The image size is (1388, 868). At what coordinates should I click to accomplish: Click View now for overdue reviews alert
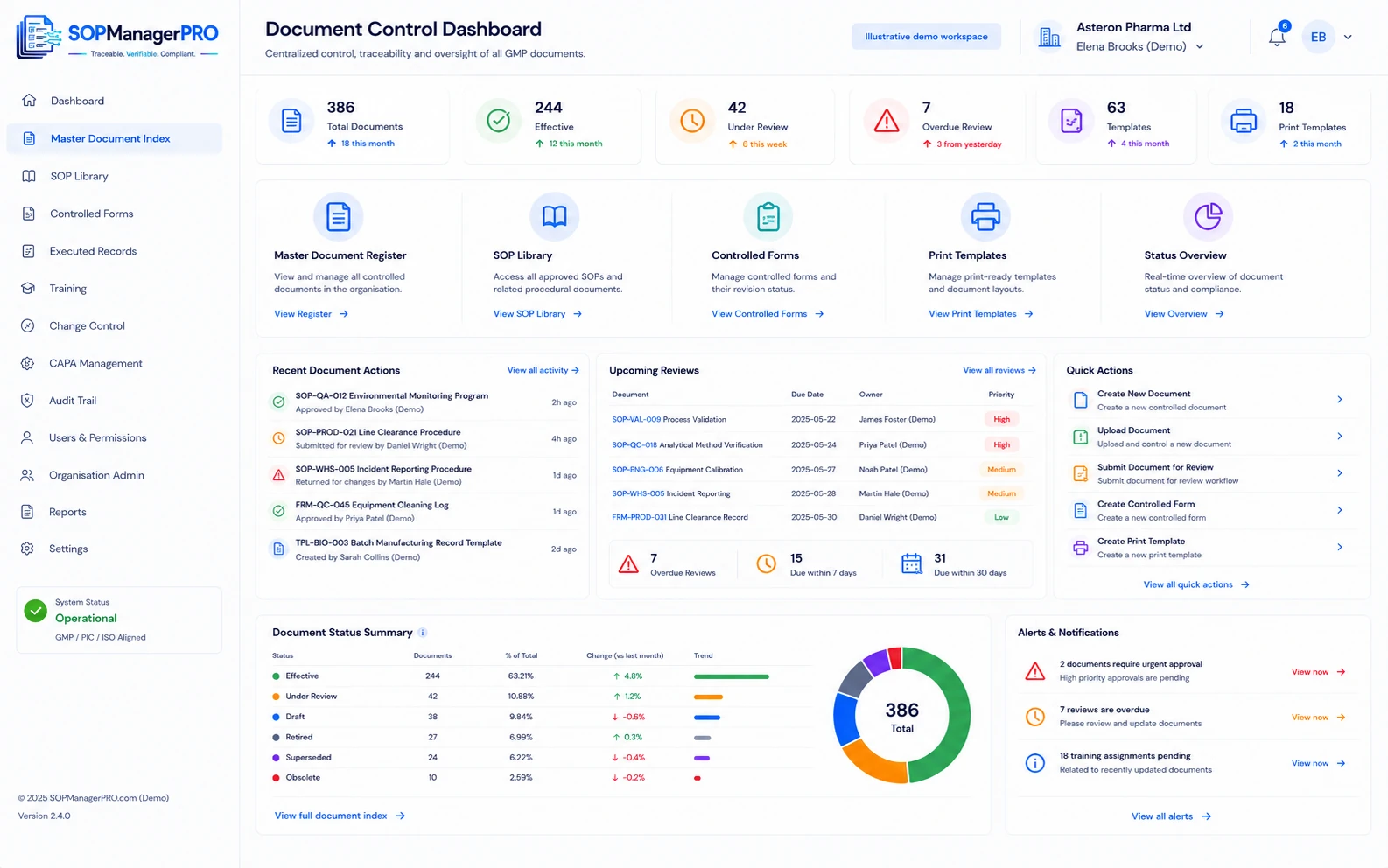(1318, 717)
